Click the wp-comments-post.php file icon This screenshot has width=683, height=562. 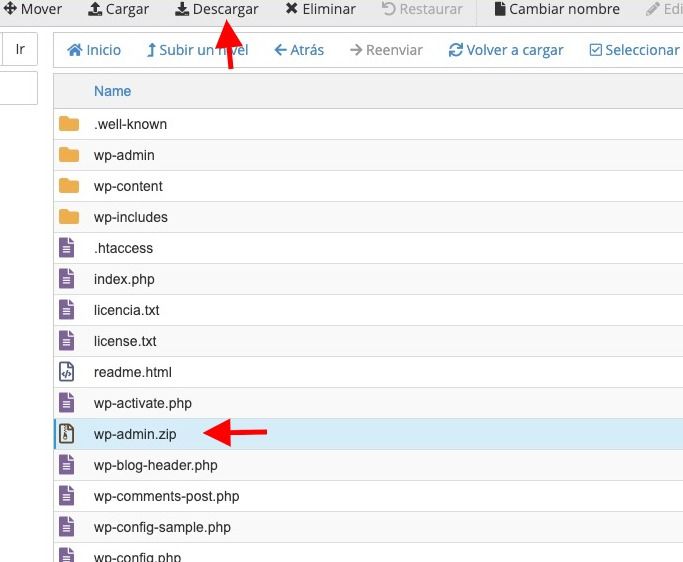tap(67, 496)
